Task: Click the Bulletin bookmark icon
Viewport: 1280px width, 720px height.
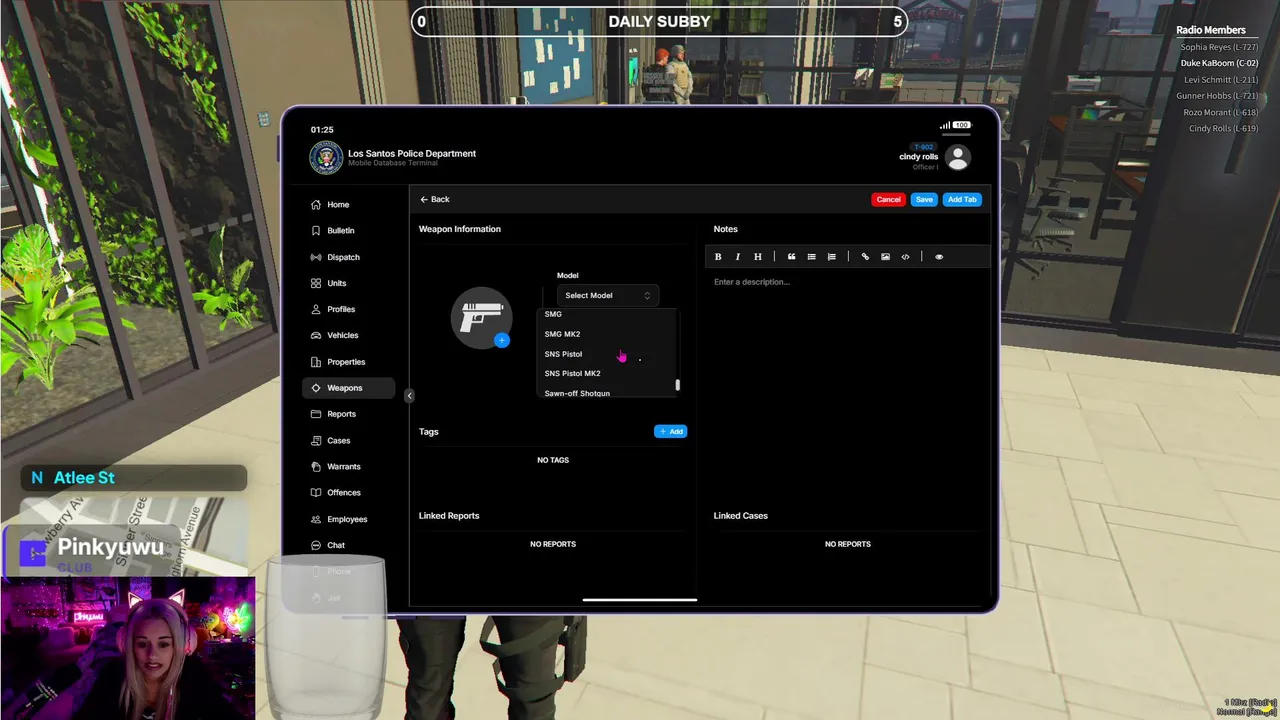Action: click(316, 231)
